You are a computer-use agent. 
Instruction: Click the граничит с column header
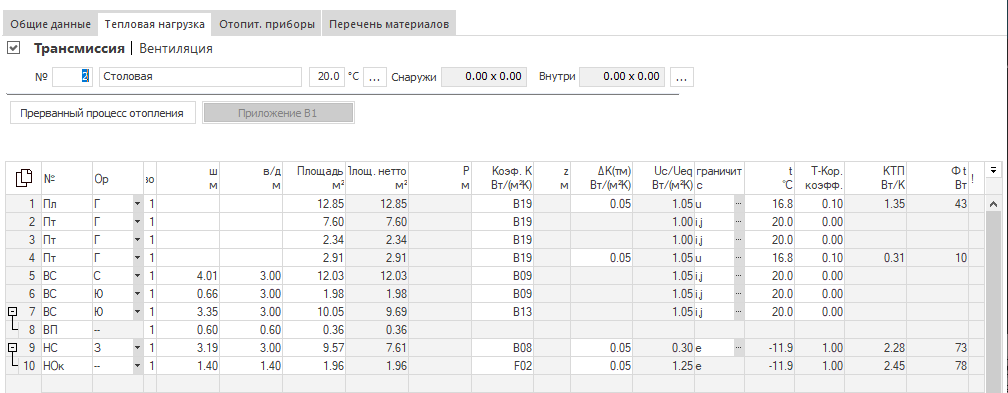point(719,178)
